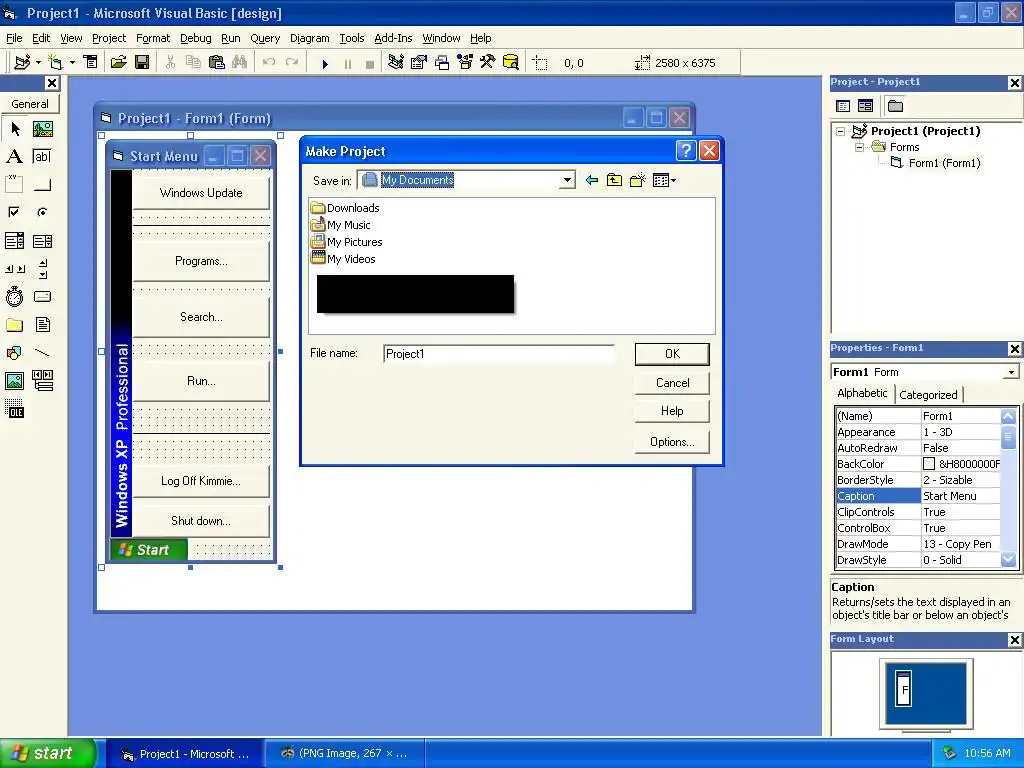Screen dimensions: 1024x768
Task: Click the Help button in Make Project dialog
Action: point(672,411)
